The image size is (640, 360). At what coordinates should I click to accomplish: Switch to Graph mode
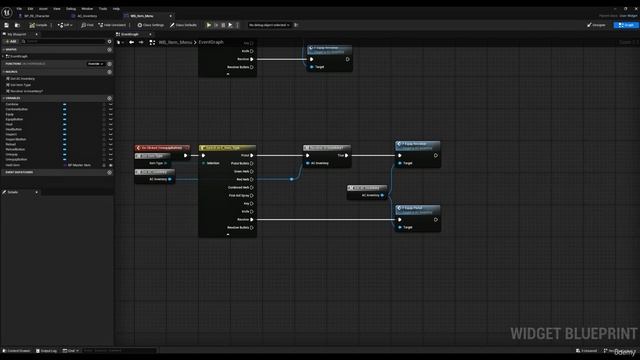click(626, 25)
